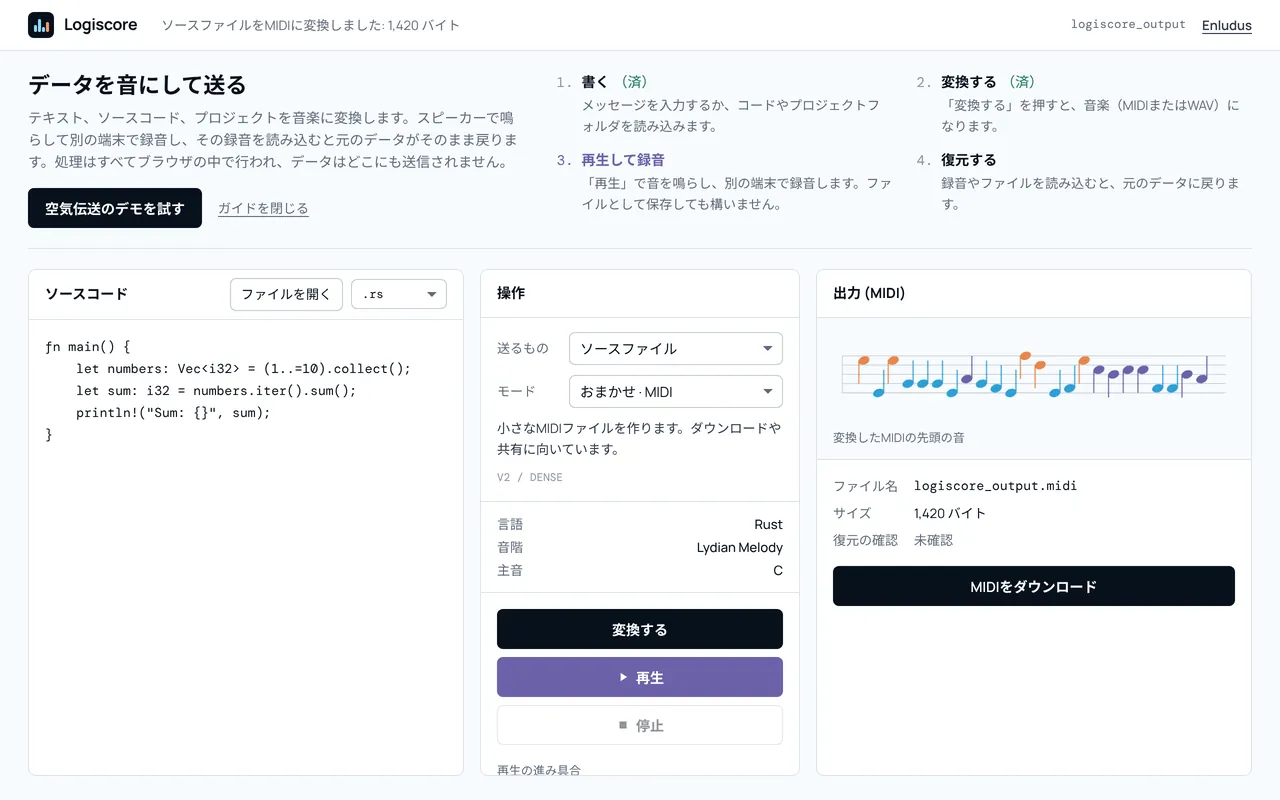Screen dimensions: 1280x800
Task: Click the 操作 panel title
Action: [x=511, y=293]
